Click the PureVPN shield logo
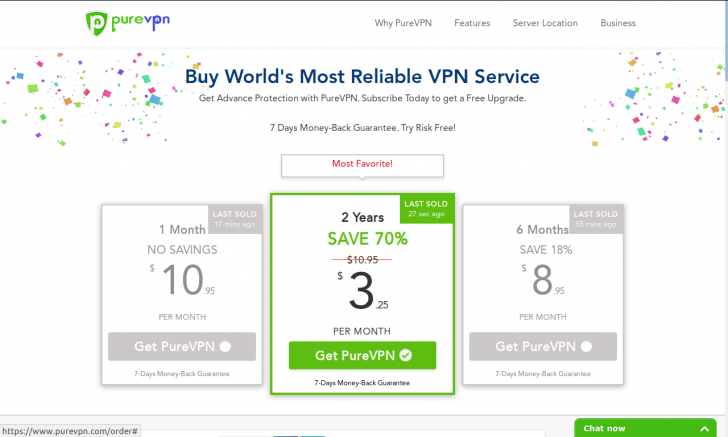728x437 pixels. tap(97, 23)
